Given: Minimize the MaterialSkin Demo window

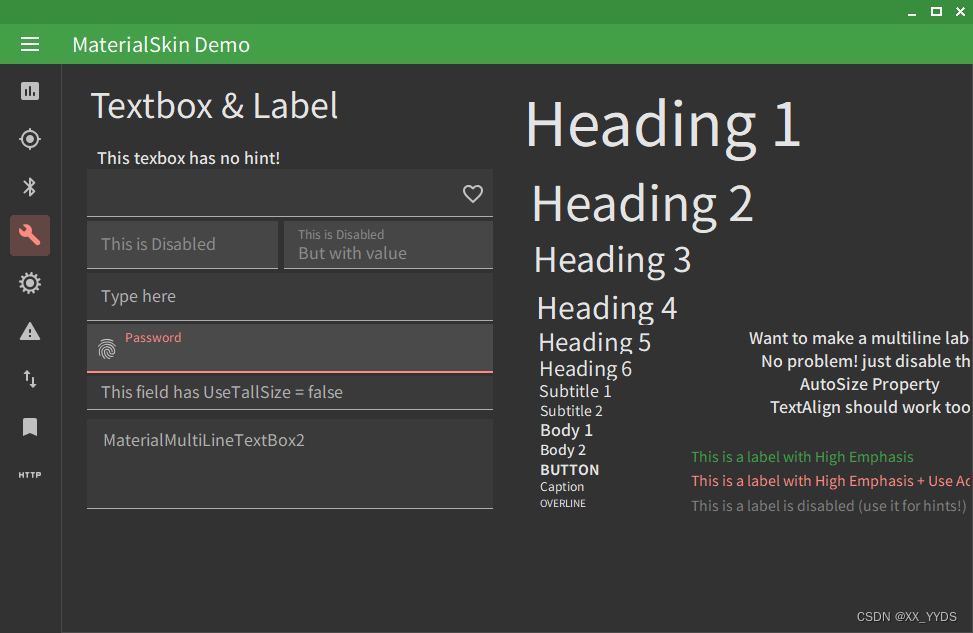Looking at the screenshot, I should (x=912, y=12).
